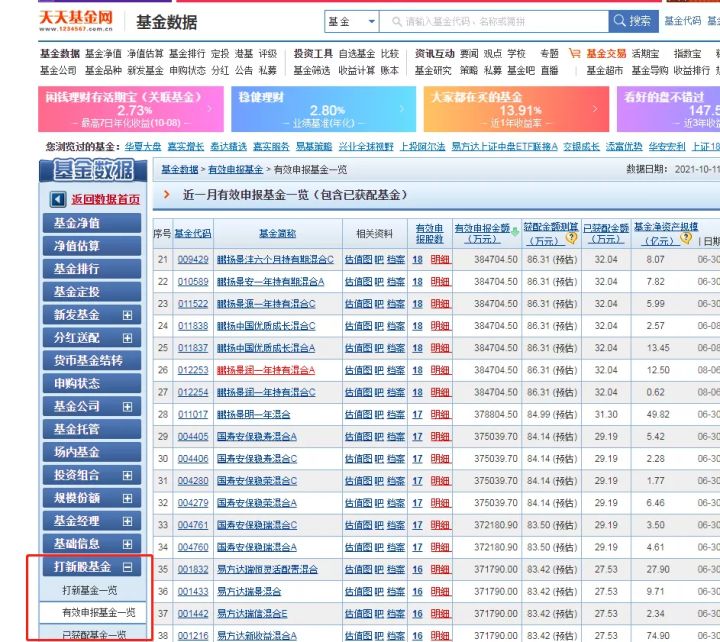
Task: Expand the 基金公司 sidebar section
Action: coord(127,407)
